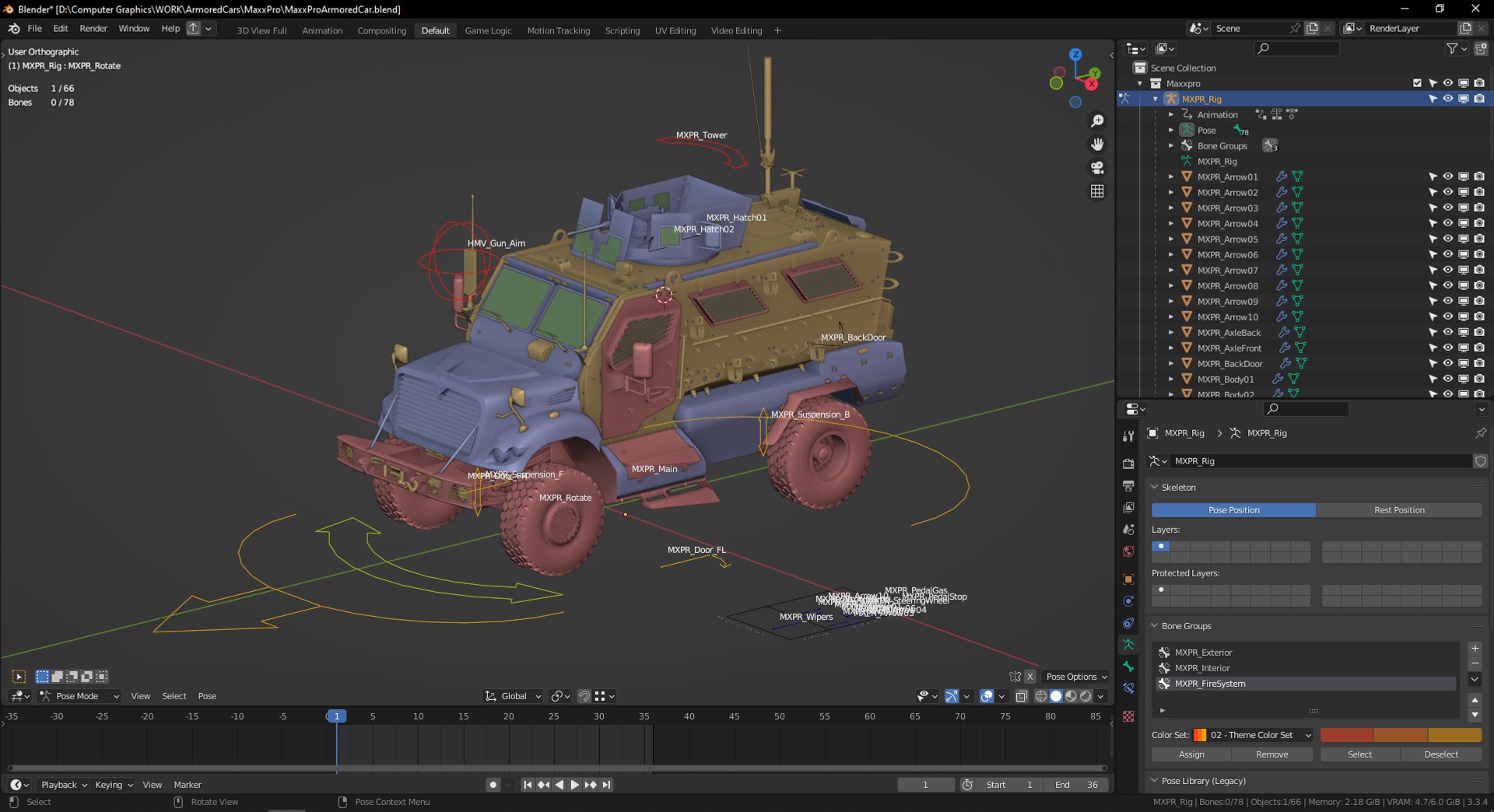Screen dimensions: 1494x812
Task: Pin the properties editor context
Action: coord(1480,433)
